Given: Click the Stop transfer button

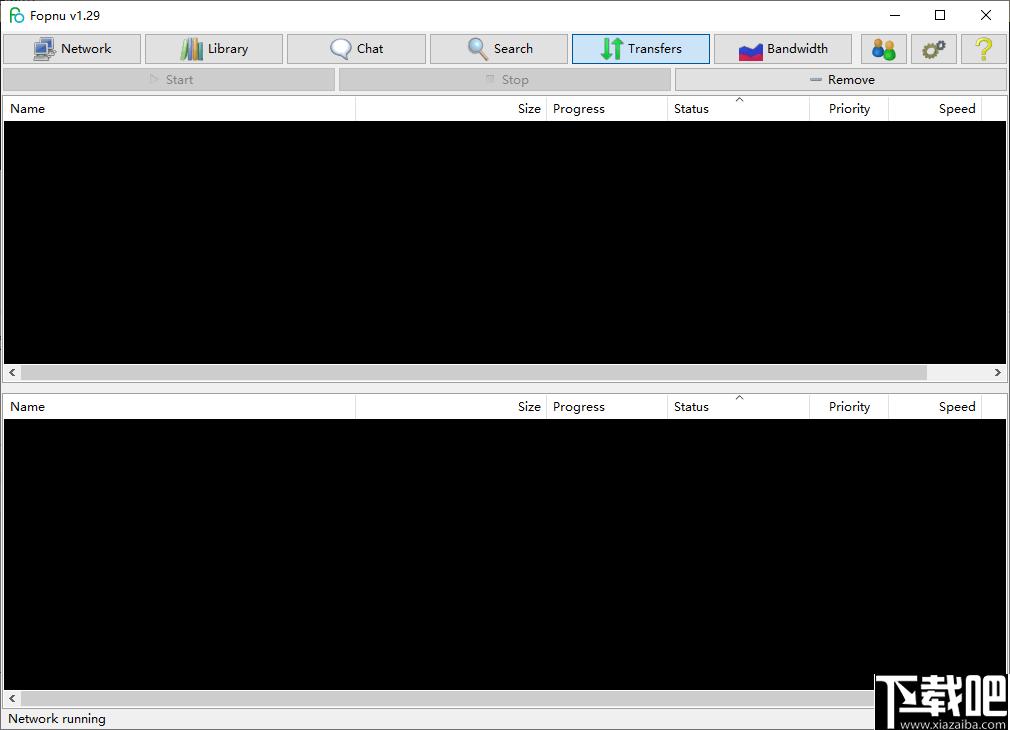Looking at the screenshot, I should (505, 80).
